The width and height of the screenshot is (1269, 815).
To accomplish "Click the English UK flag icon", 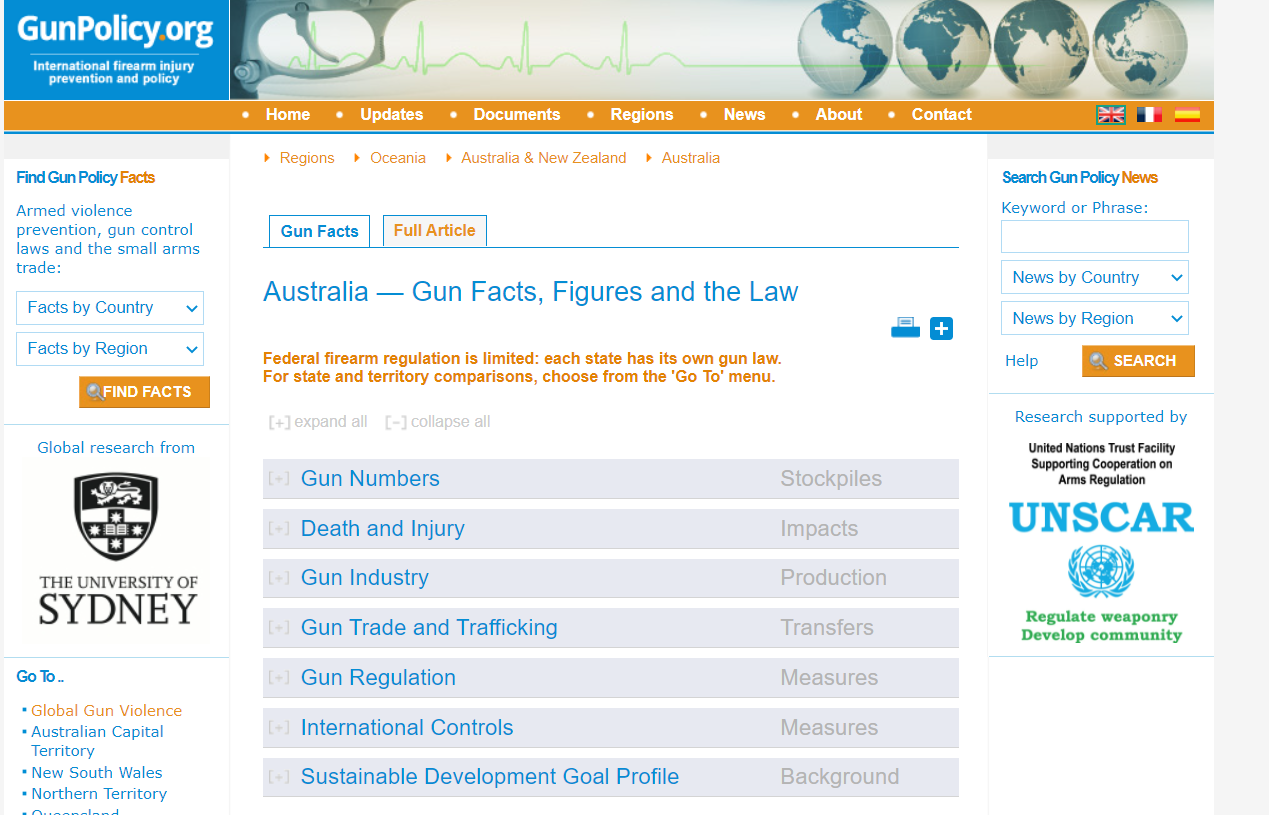I will (x=1110, y=115).
